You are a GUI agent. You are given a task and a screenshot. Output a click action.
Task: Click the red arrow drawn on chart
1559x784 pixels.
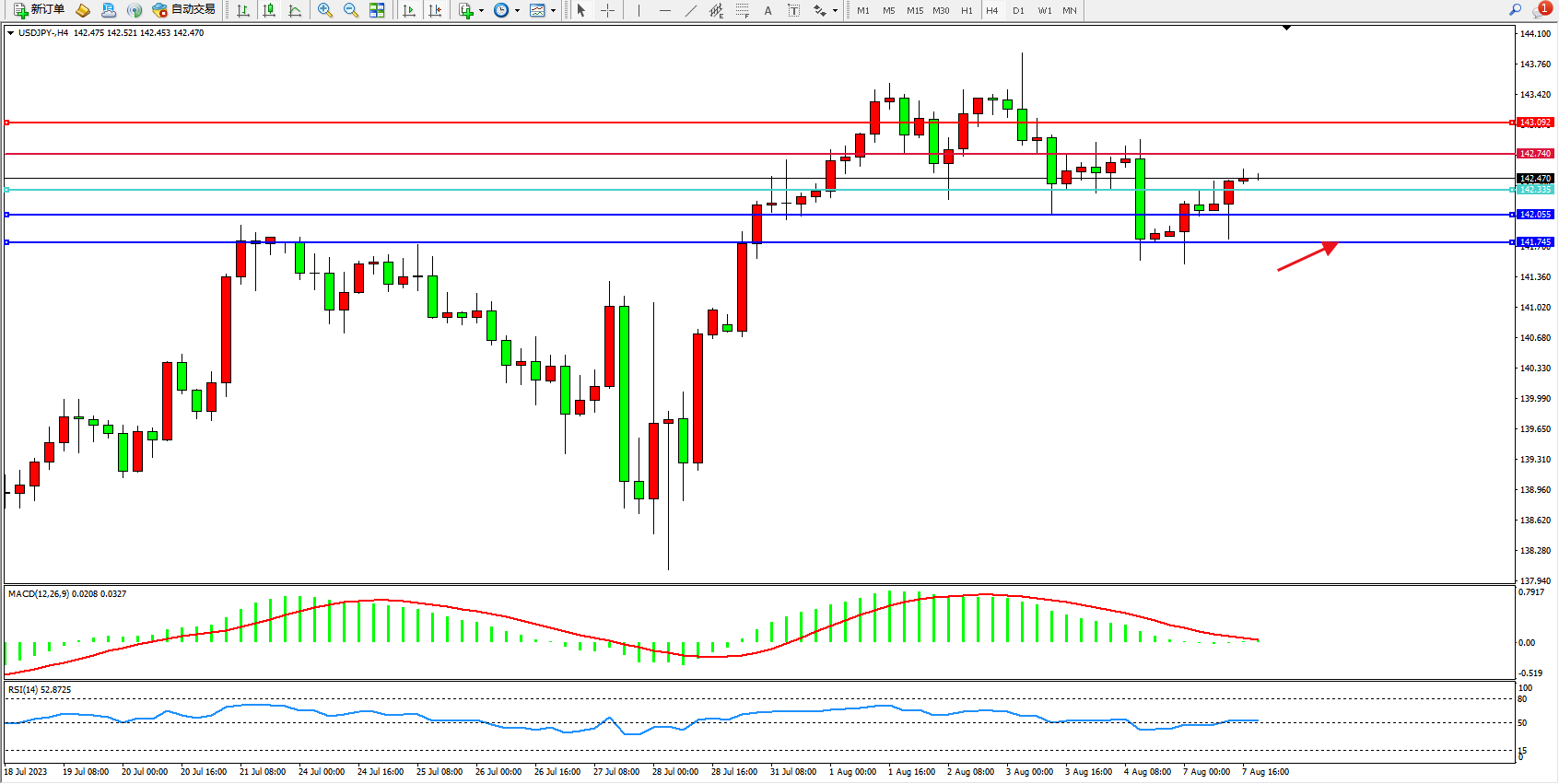[x=1307, y=257]
